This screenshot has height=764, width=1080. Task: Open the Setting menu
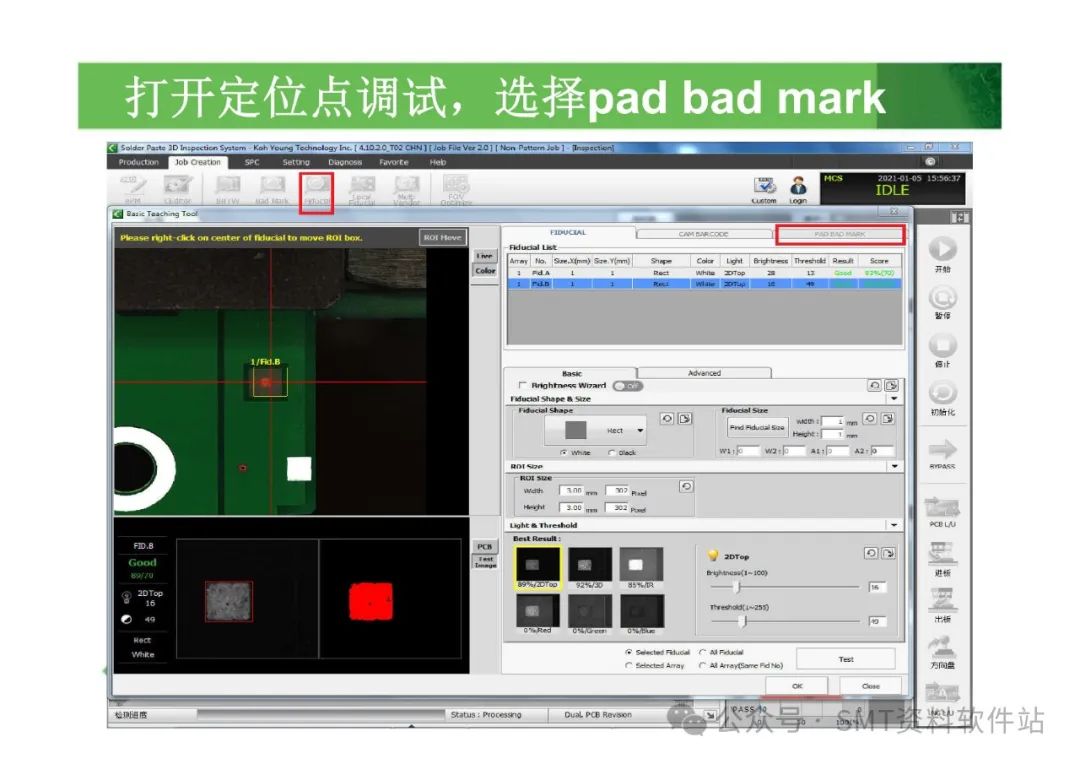click(295, 163)
